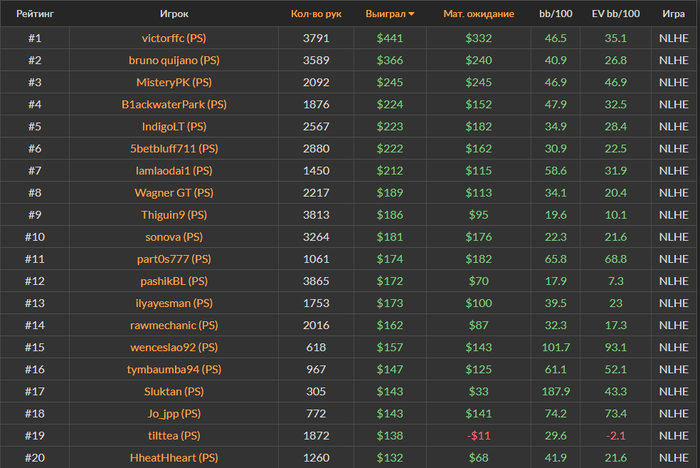Open IndigoLT (PS) player profile
The width and height of the screenshot is (700, 468).
pyautogui.click(x=174, y=126)
